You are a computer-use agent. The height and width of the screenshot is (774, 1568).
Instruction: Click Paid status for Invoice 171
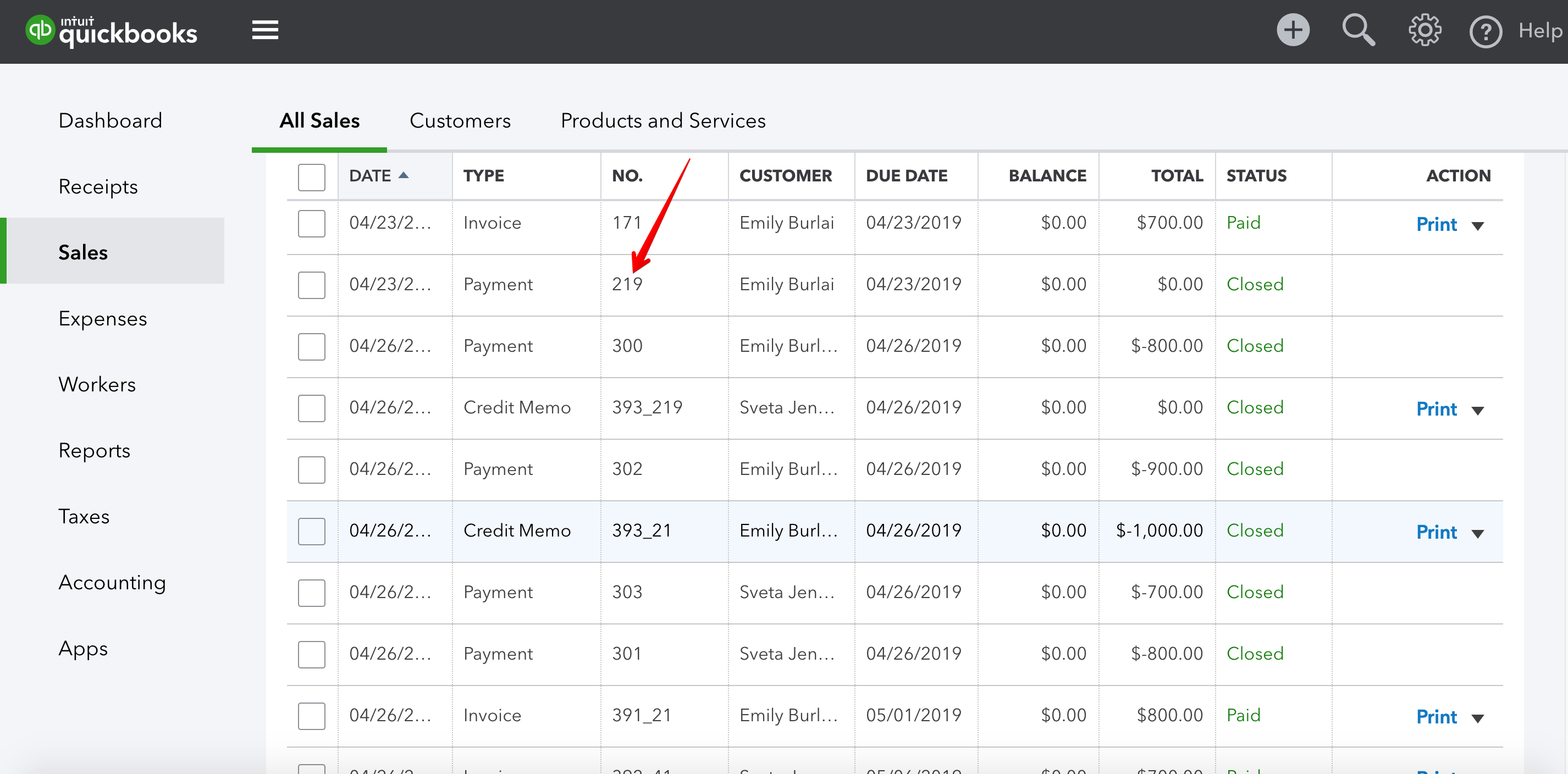[x=1243, y=223]
